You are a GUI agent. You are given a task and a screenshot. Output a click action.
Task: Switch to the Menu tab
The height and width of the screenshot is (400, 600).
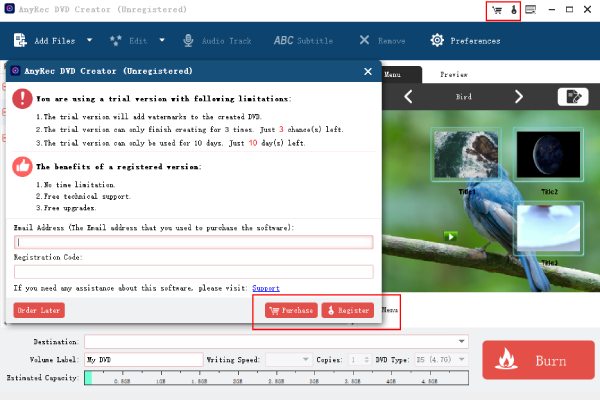(400, 75)
